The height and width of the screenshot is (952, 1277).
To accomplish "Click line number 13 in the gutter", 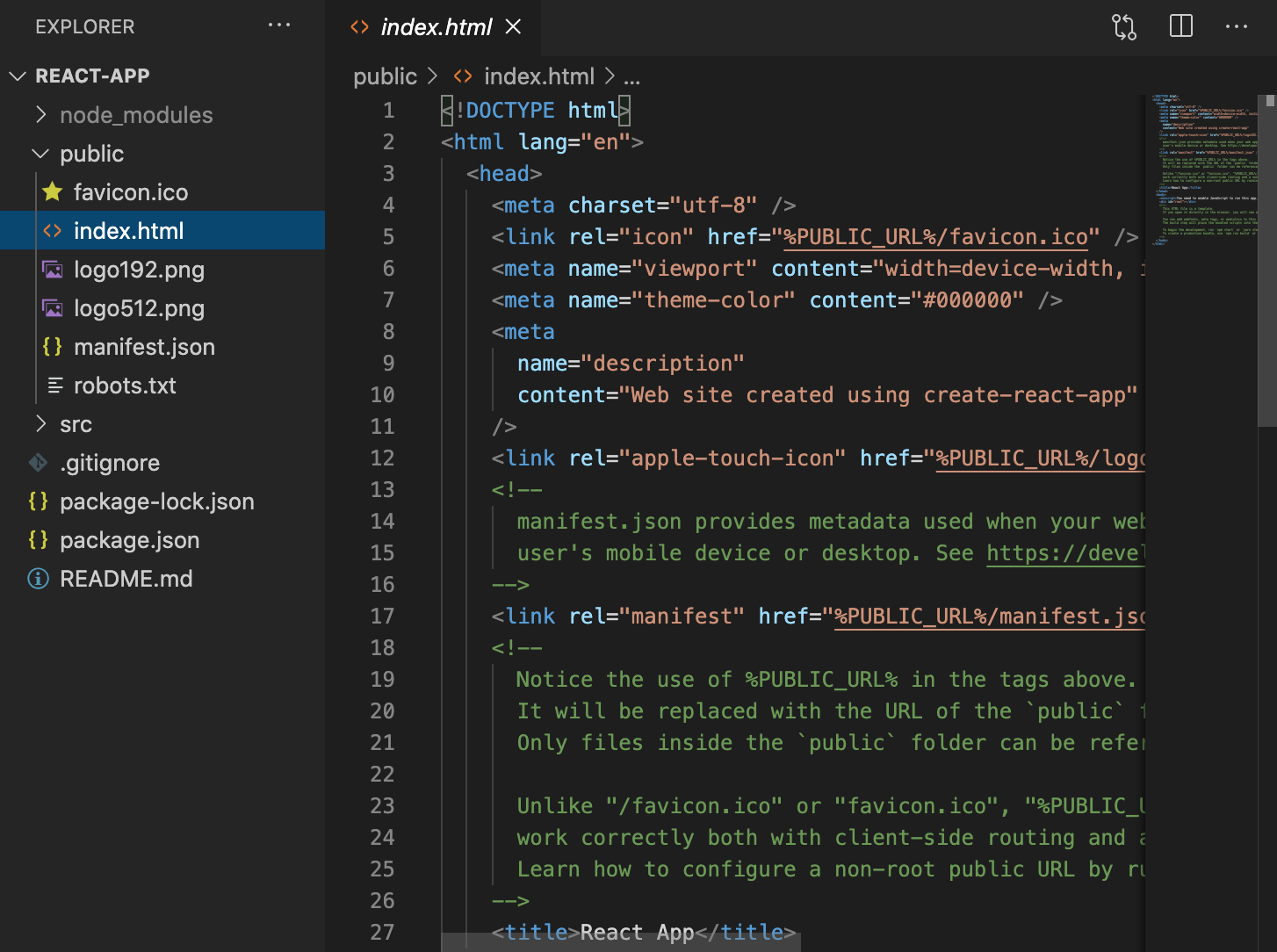I will (382, 490).
